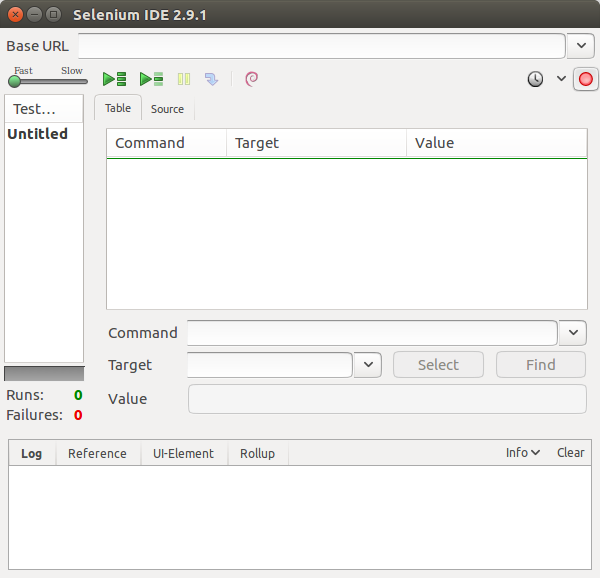600x578 pixels.
Task: Click the yellow Pause/Resume icon
Action: 184,79
